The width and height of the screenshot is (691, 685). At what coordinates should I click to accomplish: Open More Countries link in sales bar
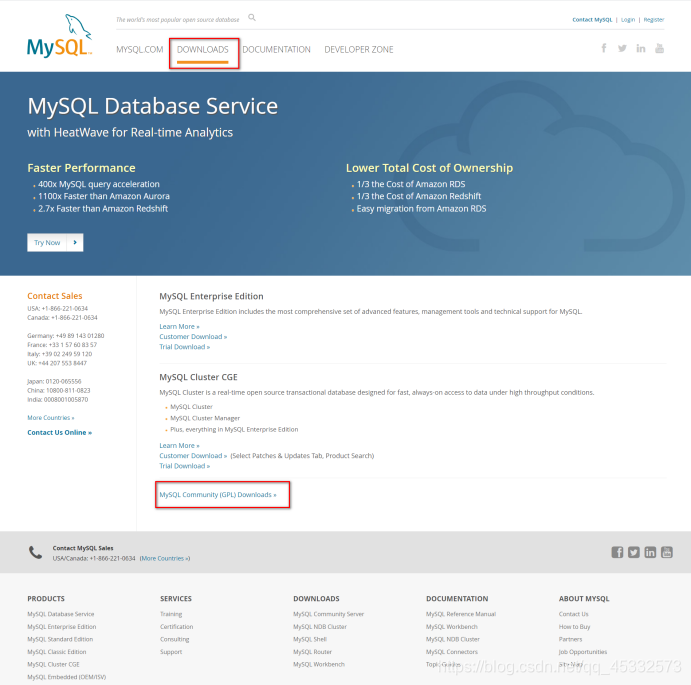[x=165, y=558]
